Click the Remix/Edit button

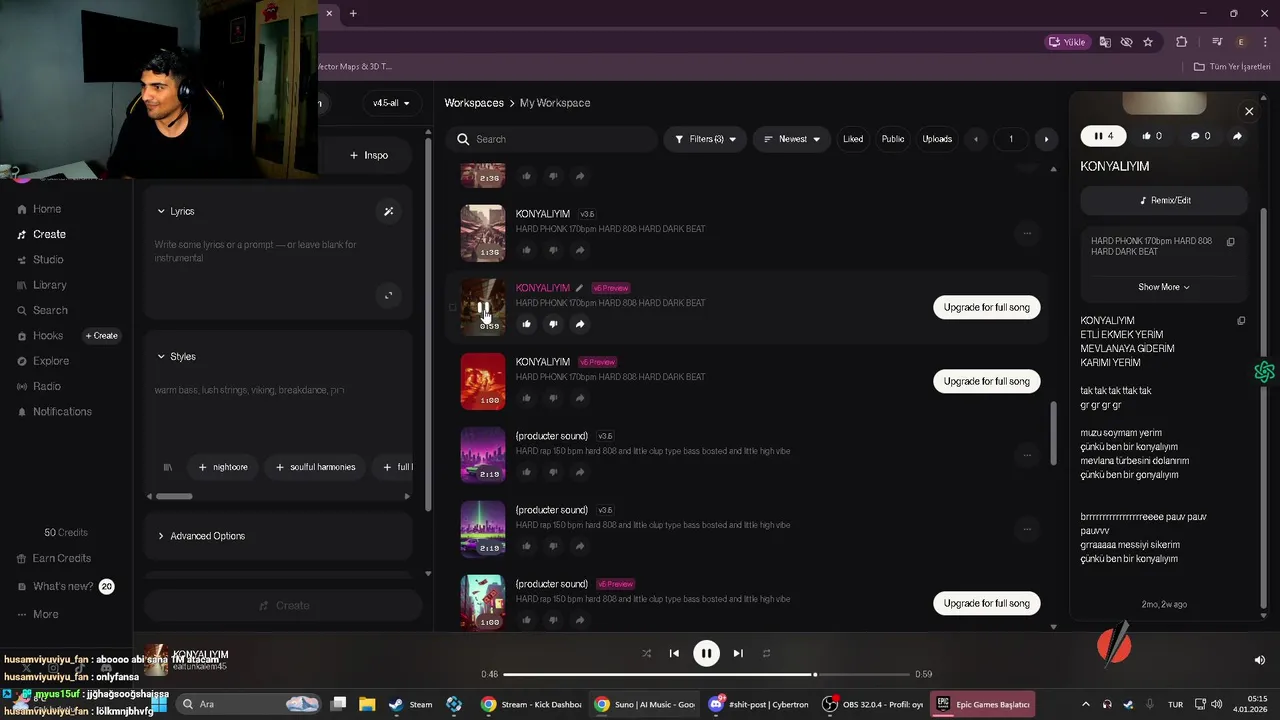(1164, 200)
